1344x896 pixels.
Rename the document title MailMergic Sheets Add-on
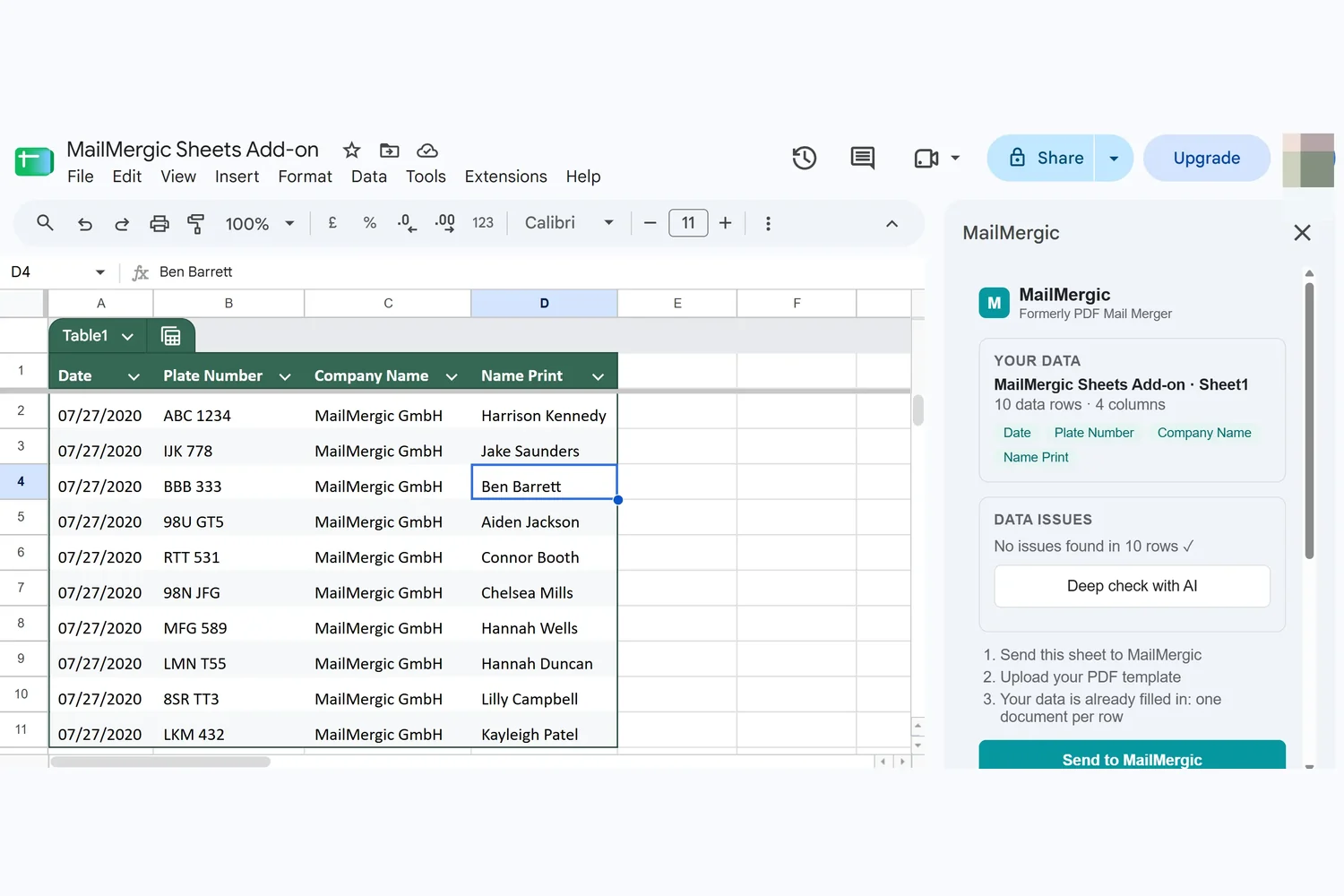click(193, 150)
